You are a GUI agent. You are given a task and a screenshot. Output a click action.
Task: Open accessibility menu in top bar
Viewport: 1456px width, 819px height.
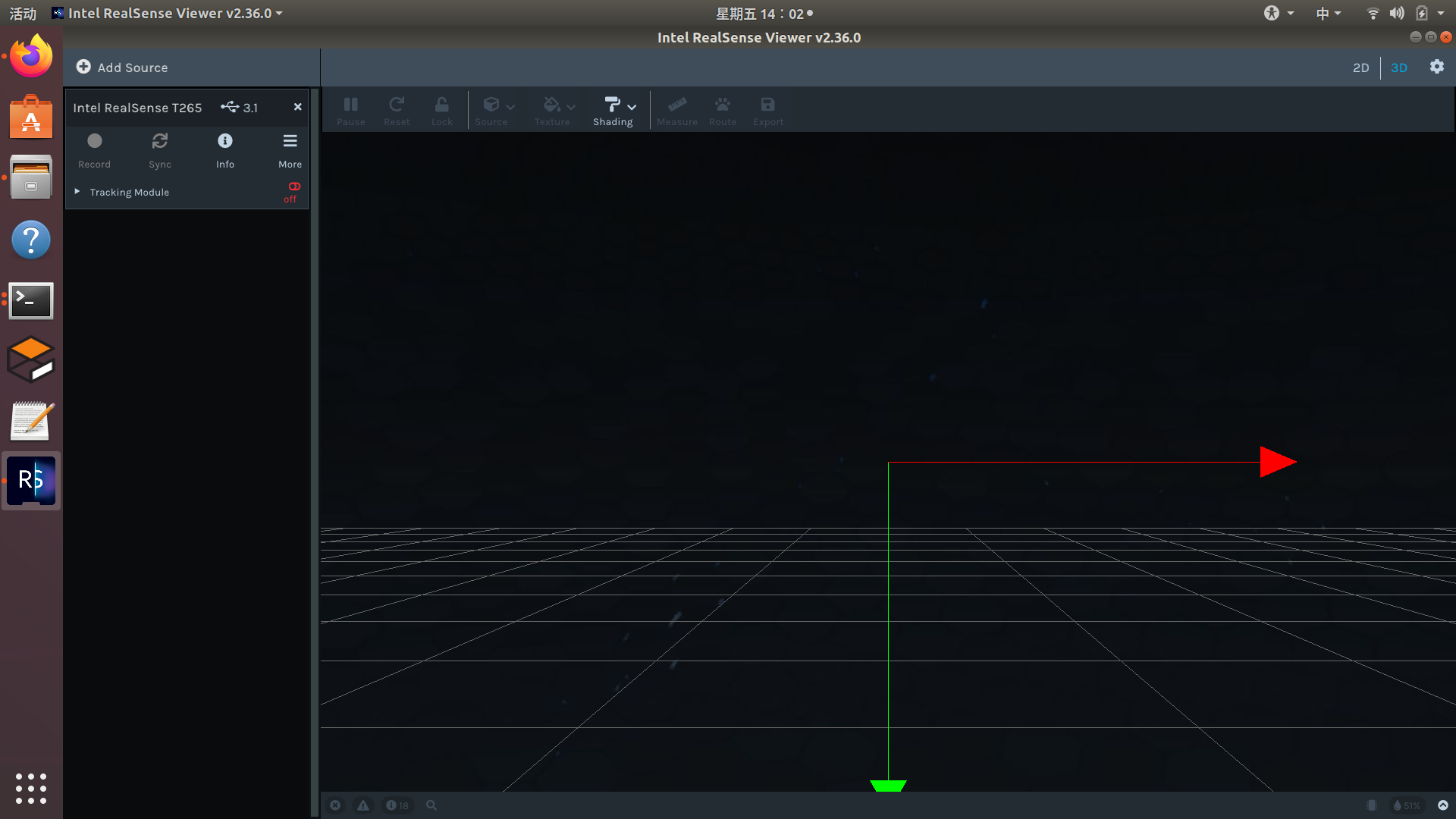click(x=1279, y=13)
